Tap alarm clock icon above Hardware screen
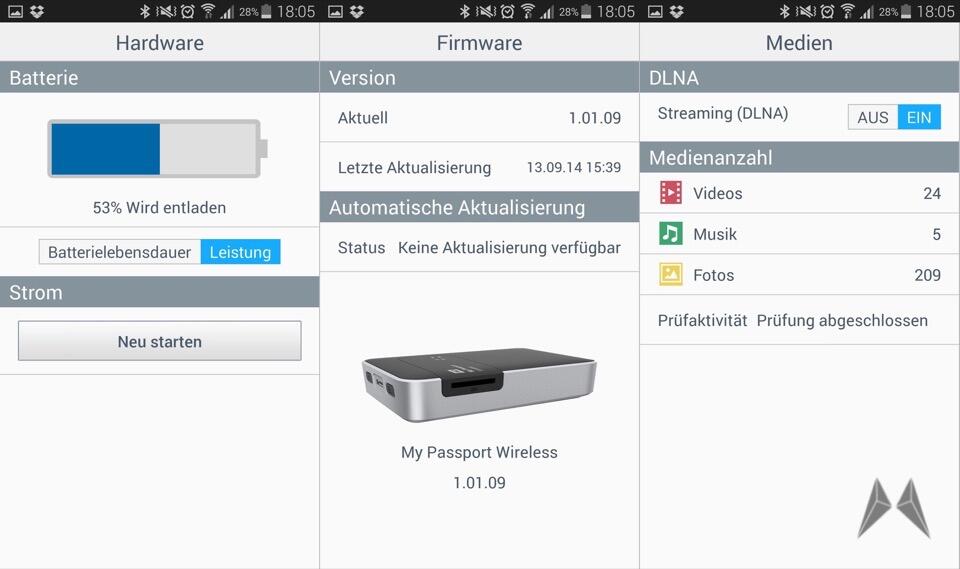Screen dimensions: 960x569 [187, 11]
